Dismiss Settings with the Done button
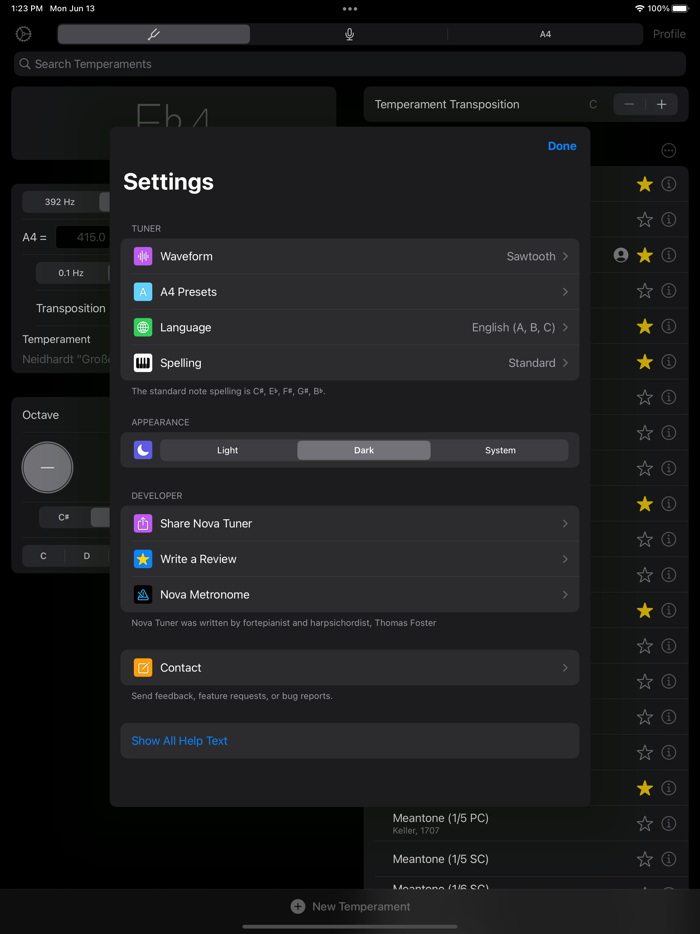 click(561, 145)
